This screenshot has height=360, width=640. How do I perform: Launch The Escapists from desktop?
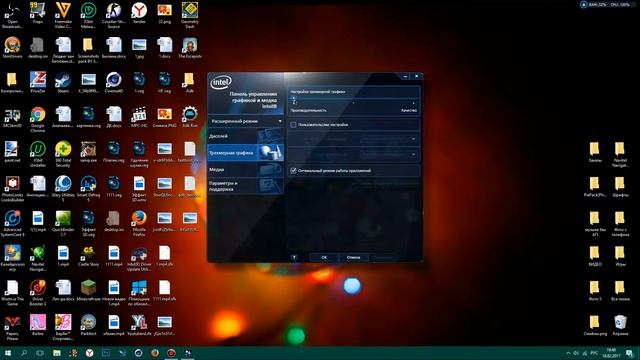click(190, 48)
